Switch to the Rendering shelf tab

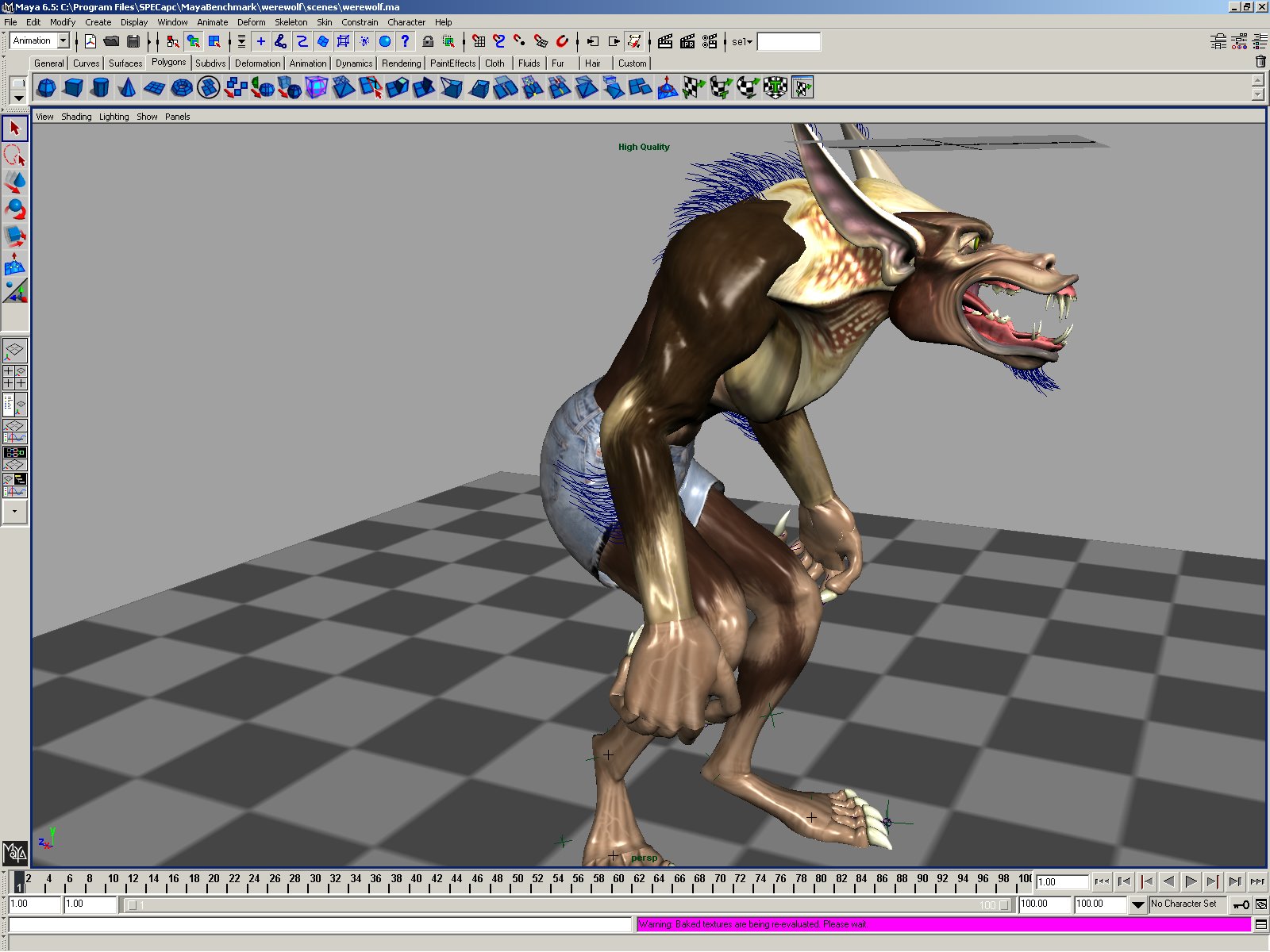pos(401,63)
